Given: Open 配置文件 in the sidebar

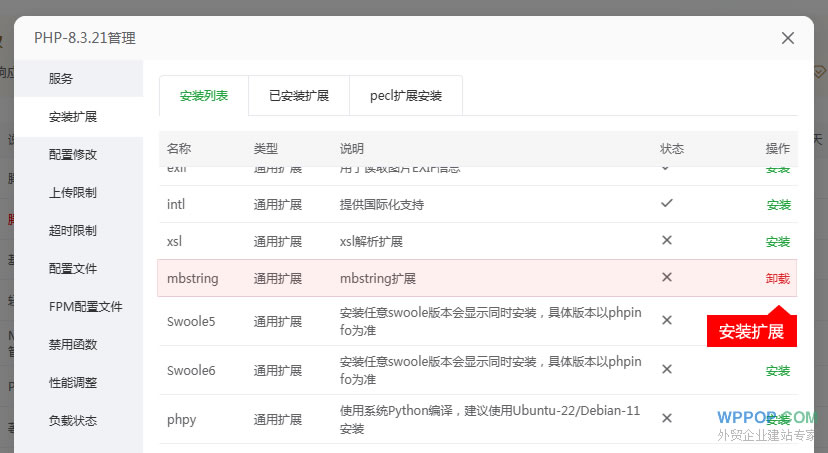Looking at the screenshot, I should click(x=79, y=269).
